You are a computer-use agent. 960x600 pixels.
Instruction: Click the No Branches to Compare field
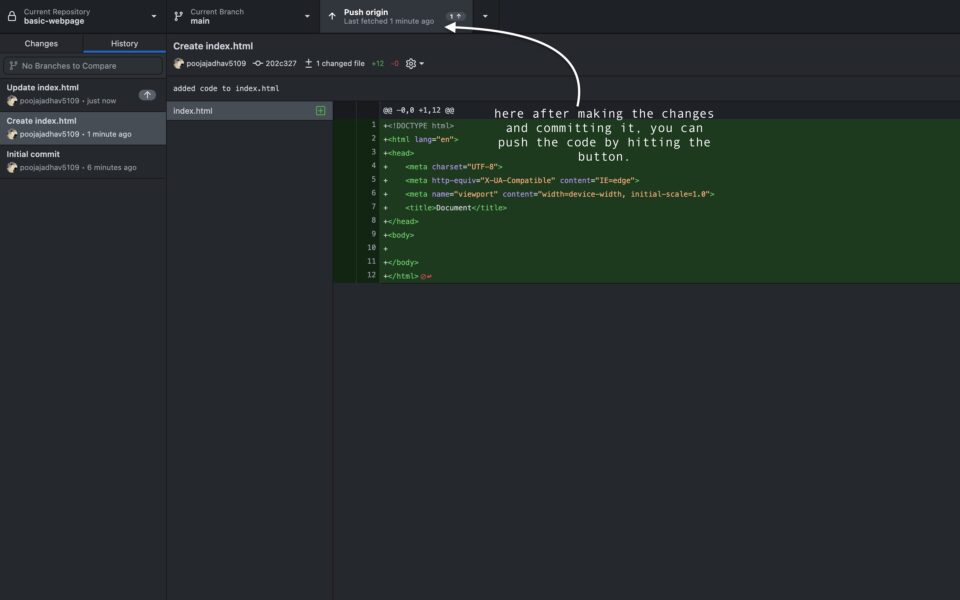pyautogui.click(x=83, y=66)
